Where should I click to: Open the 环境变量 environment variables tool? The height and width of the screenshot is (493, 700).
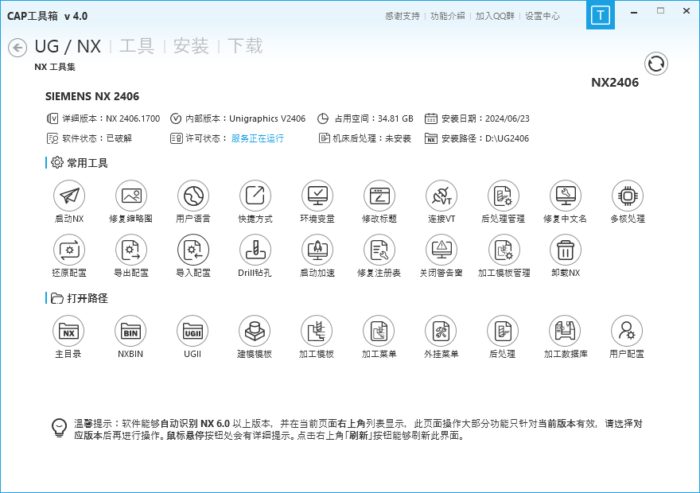[x=317, y=196]
